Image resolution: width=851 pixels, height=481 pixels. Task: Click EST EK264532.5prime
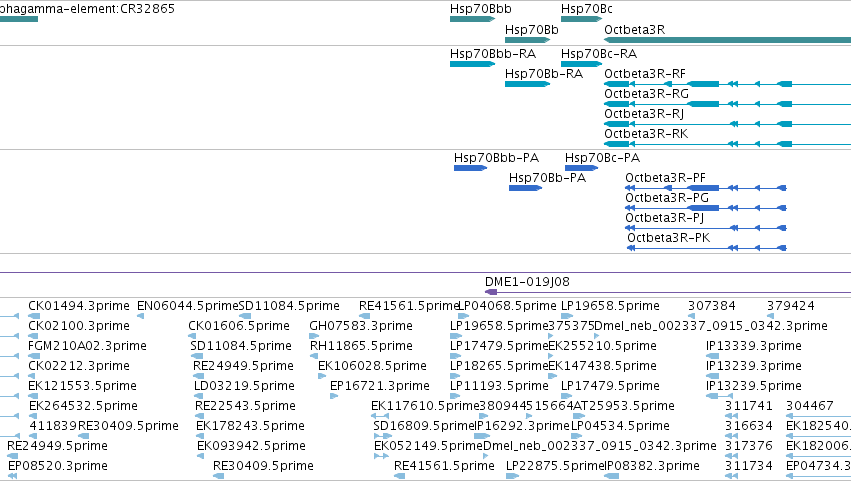click(x=83, y=407)
